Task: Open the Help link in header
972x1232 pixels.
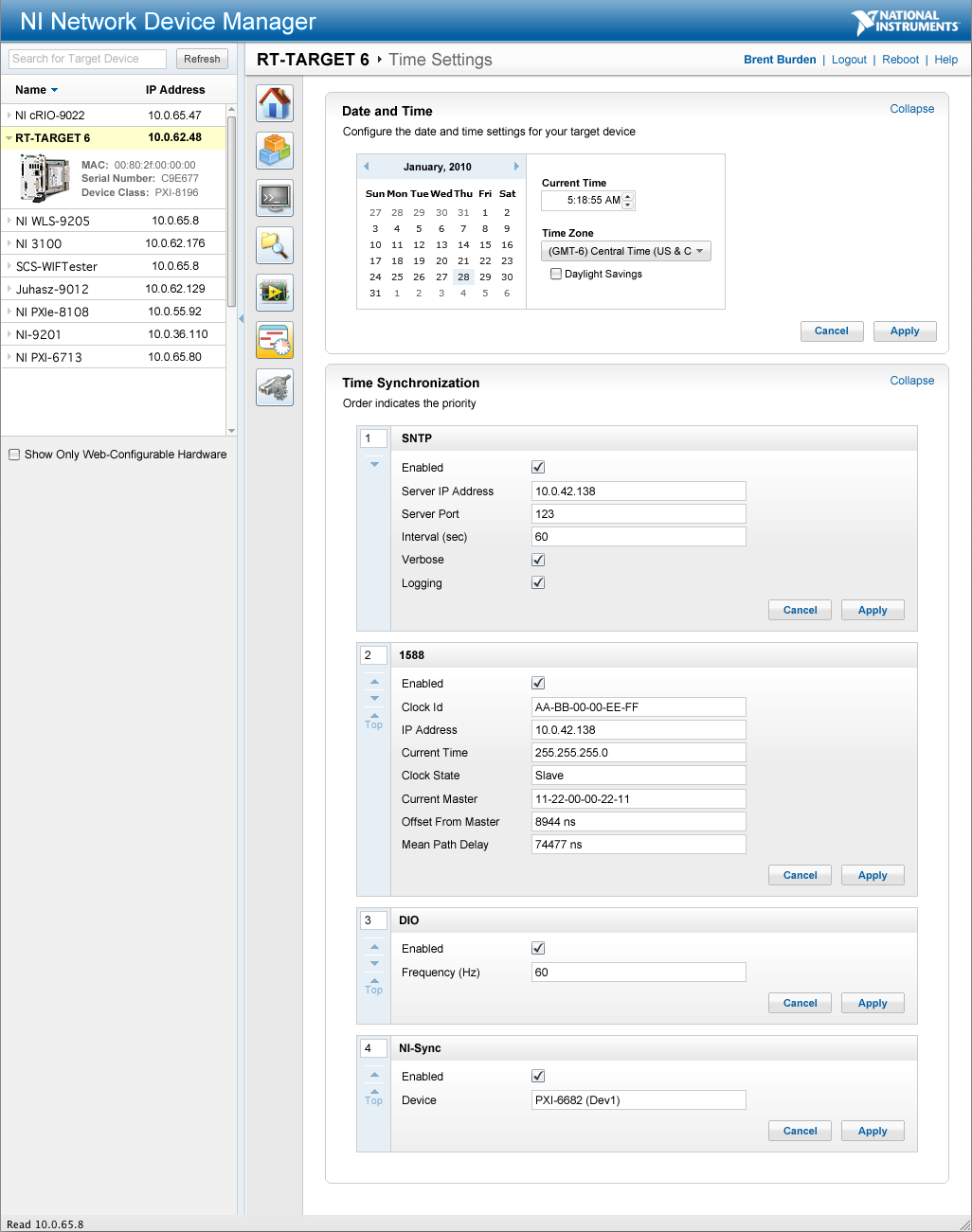Action: coord(945,60)
